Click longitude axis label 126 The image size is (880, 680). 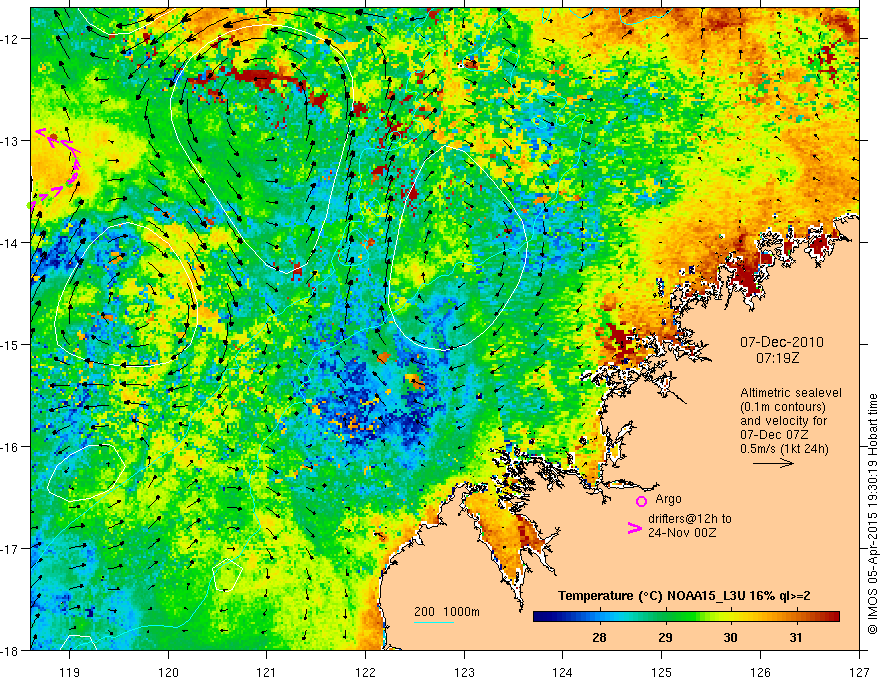click(760, 672)
